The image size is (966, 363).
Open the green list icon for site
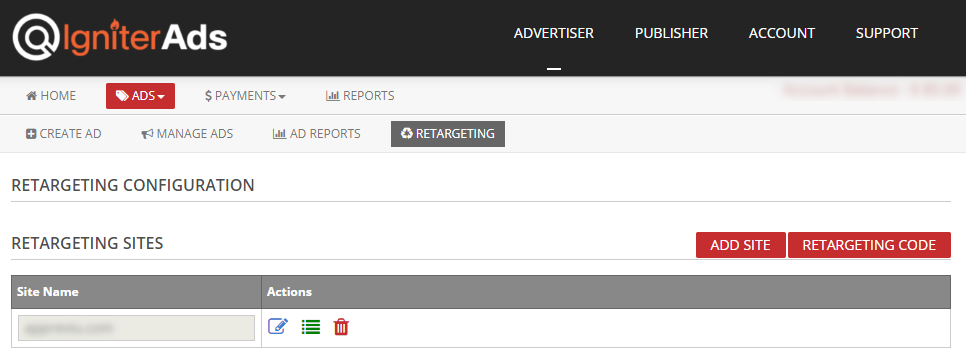click(310, 327)
